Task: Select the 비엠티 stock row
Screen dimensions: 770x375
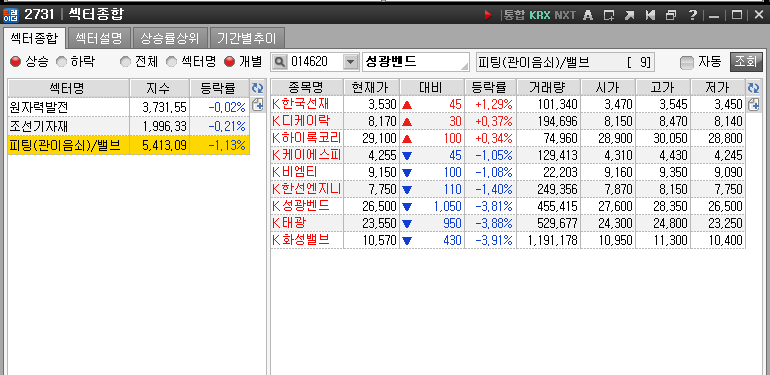Action: (x=508, y=172)
